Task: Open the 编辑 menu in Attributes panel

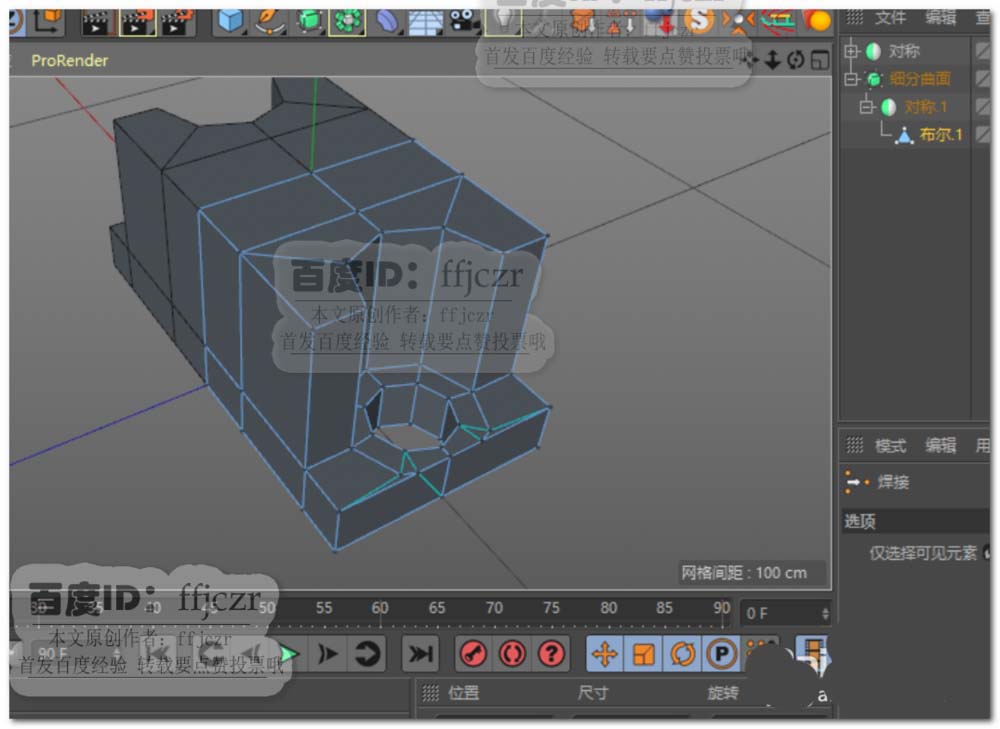Action: point(941,445)
